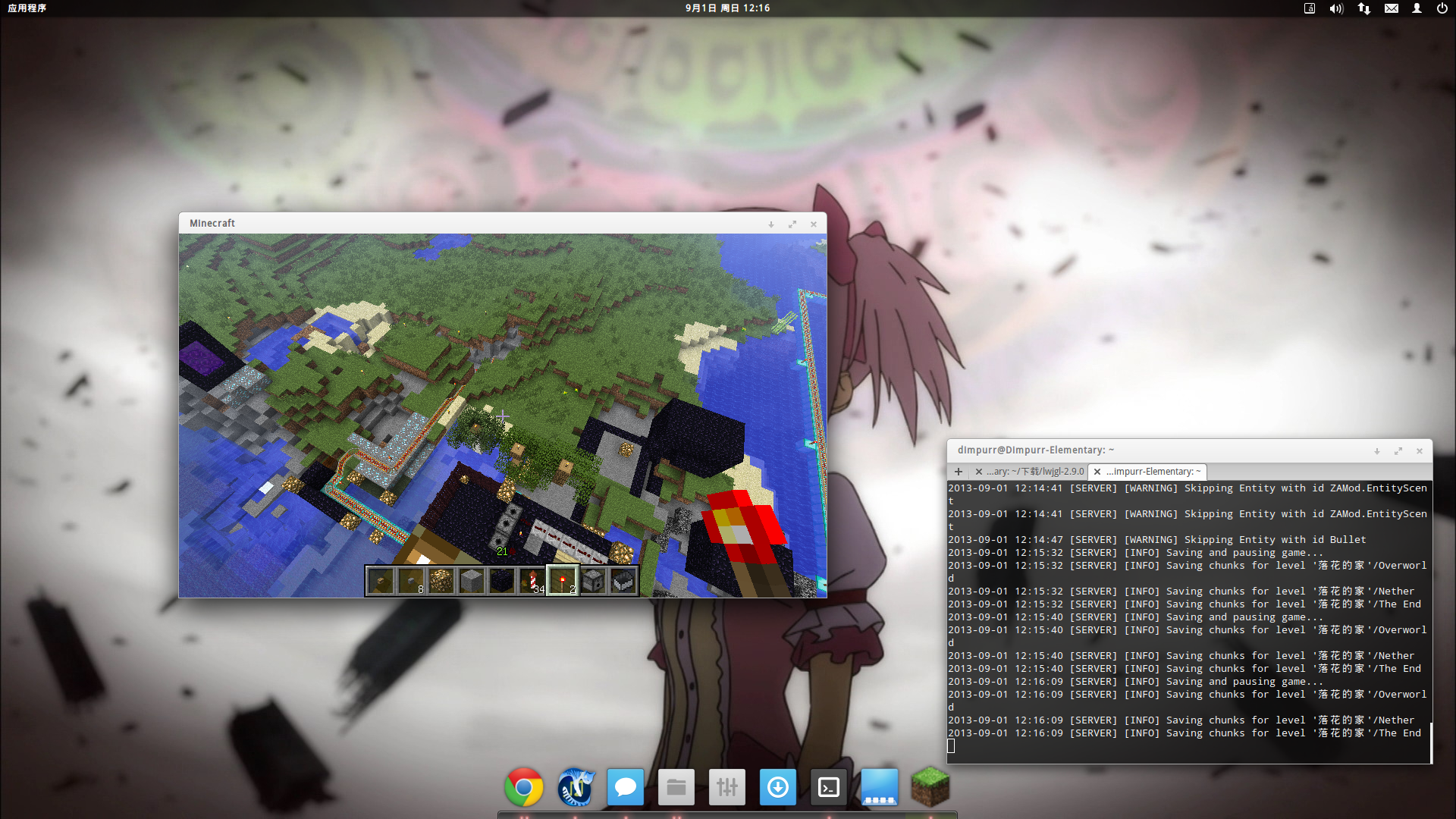Open the system settings sliders icon
The image size is (1456, 819).
[x=726, y=787]
